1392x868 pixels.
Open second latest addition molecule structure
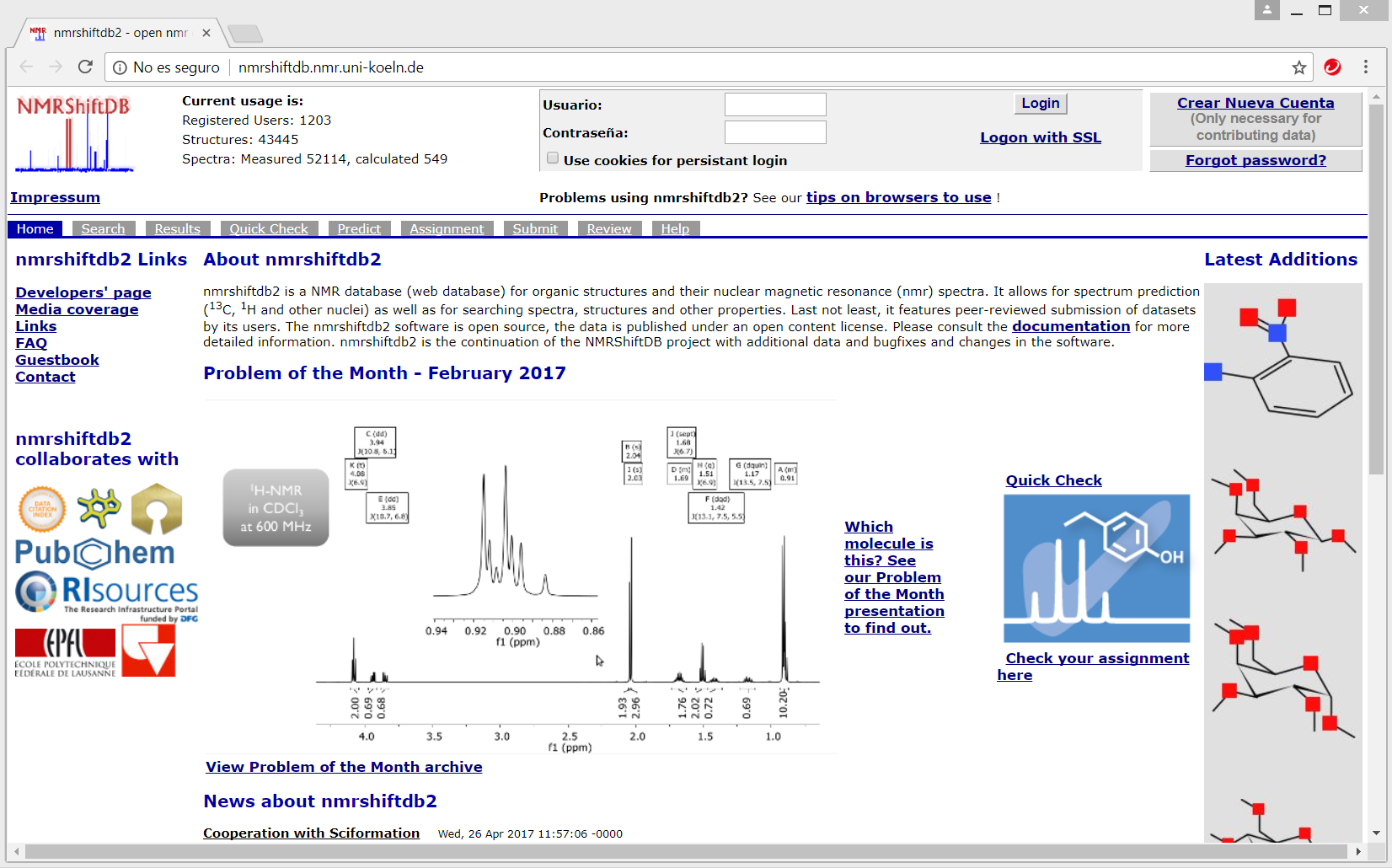click(1283, 521)
